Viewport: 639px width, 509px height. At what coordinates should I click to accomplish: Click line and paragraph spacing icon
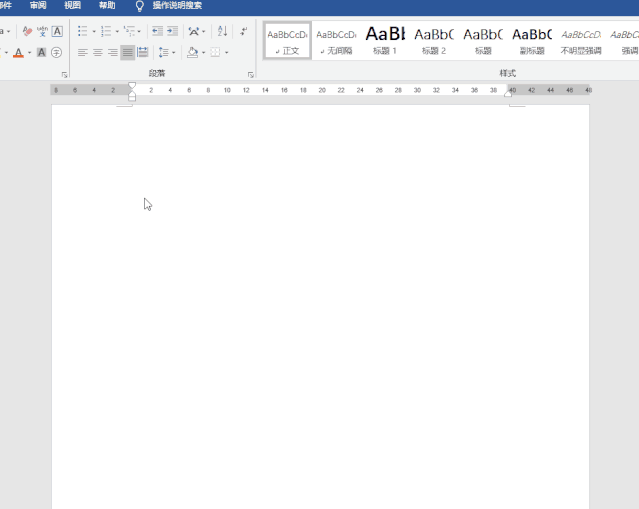164,52
